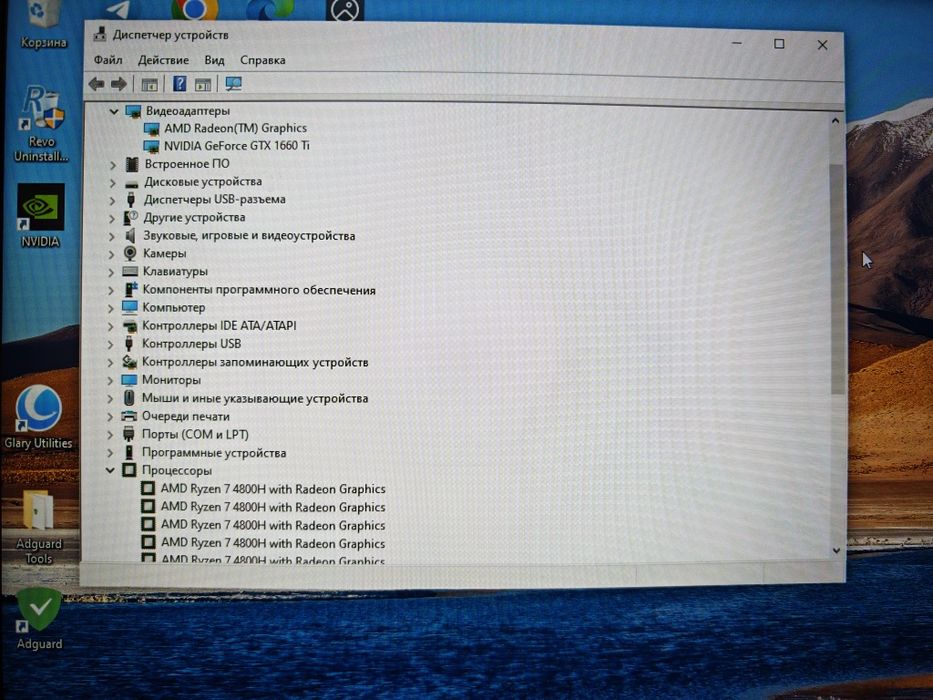Open the Файл menu
The height and width of the screenshot is (700, 933).
(108, 60)
